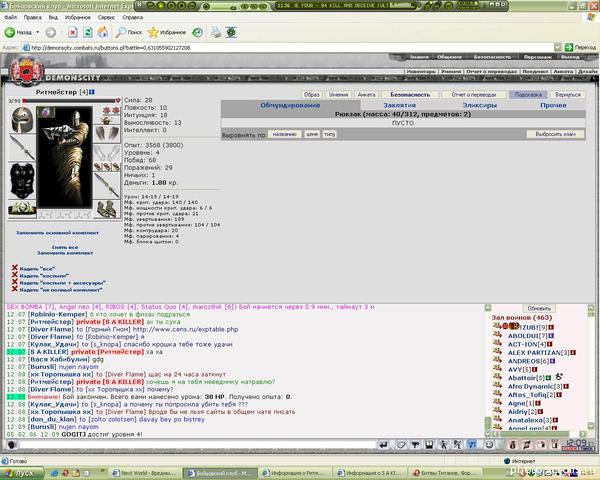Click the chat message input field
Image resolution: width=600 pixels, height=480 pixels.
click(198, 445)
